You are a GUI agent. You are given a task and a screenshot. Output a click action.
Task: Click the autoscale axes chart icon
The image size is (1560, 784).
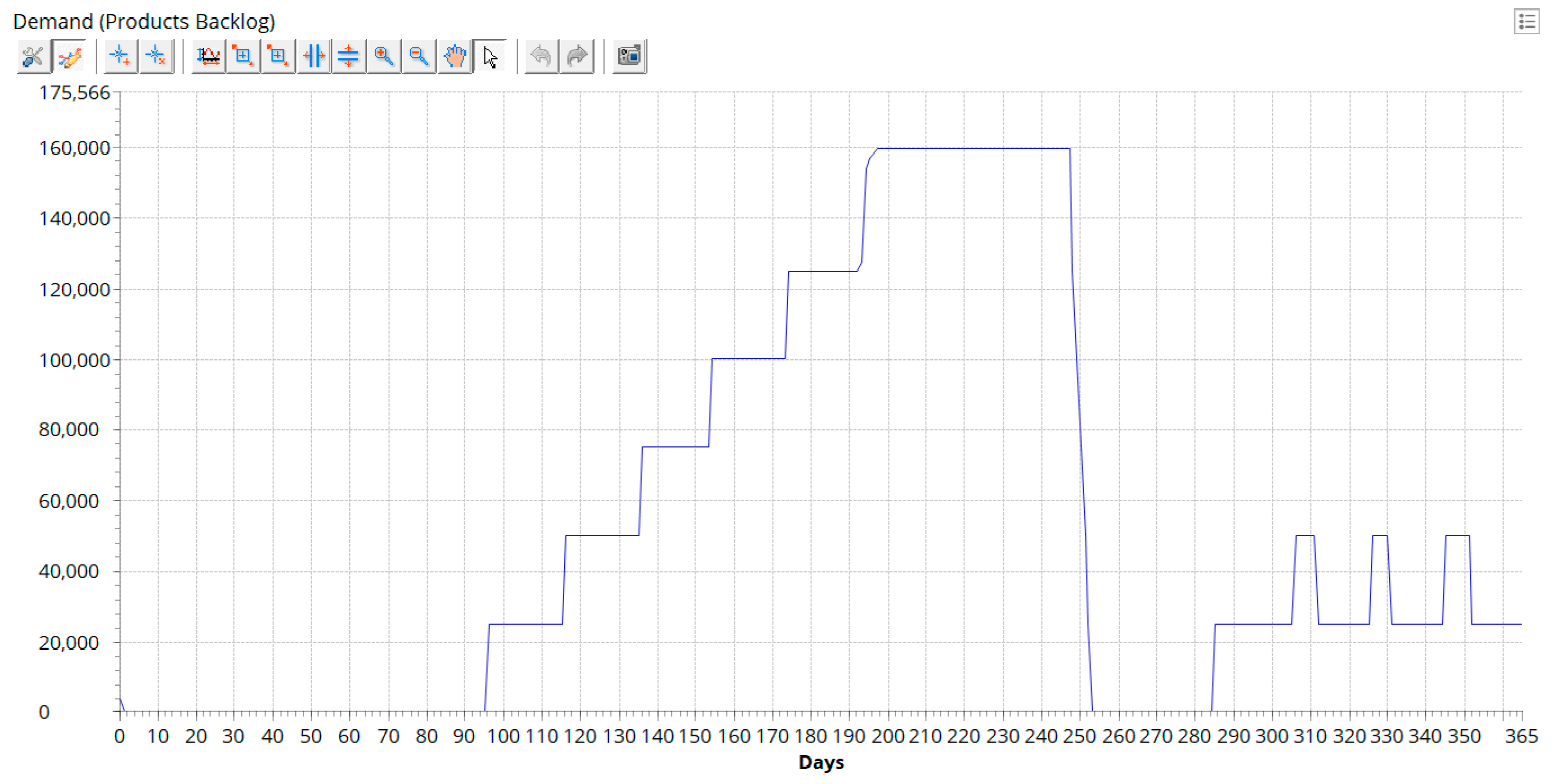pyautogui.click(x=208, y=57)
